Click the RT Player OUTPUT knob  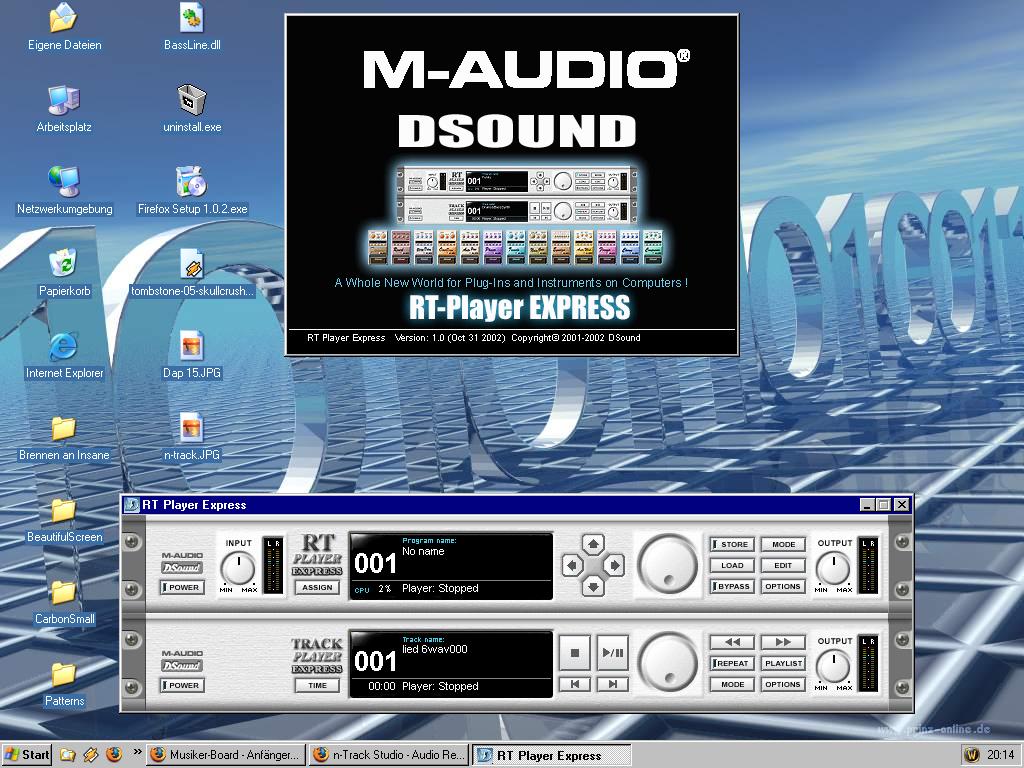(834, 568)
